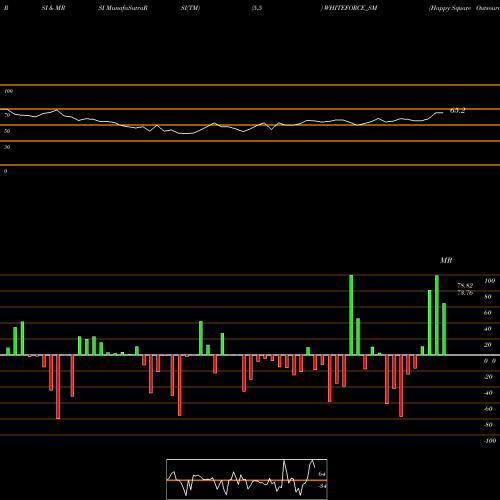
Task: Click the -100 label on MR right axis
Action: point(490,441)
